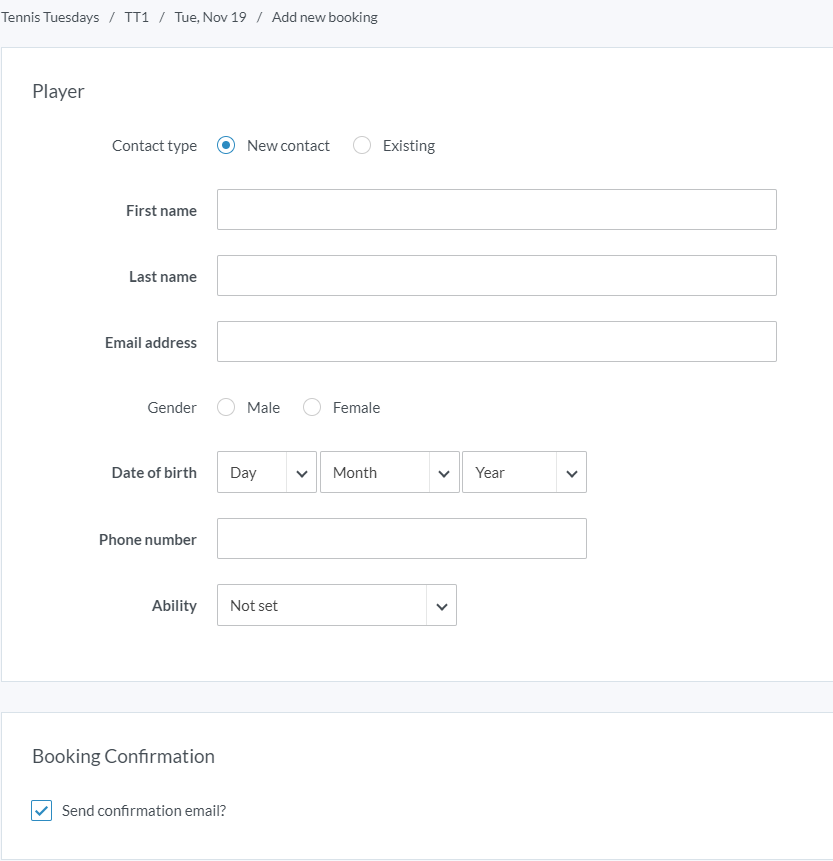Image resolution: width=833 pixels, height=861 pixels.
Task: Click the Booking Confirmation section heading
Action: tap(123, 757)
